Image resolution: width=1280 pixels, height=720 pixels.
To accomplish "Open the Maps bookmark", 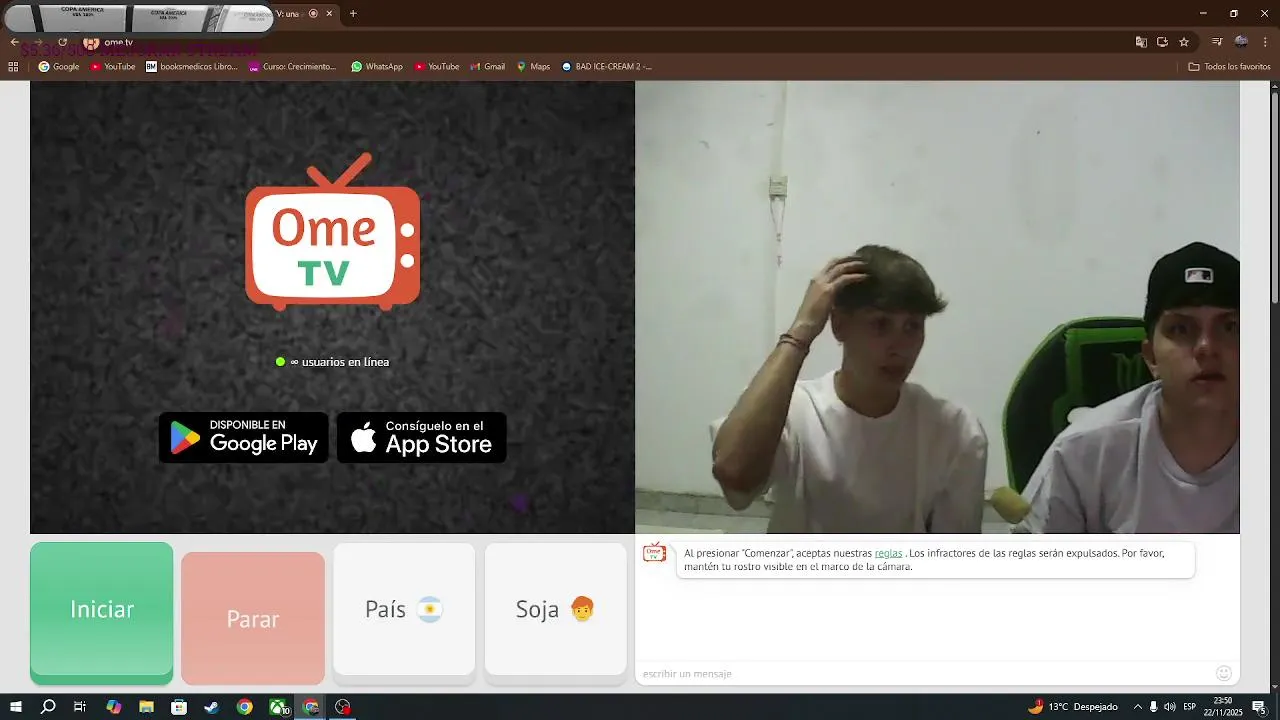I will pyautogui.click(x=533, y=67).
